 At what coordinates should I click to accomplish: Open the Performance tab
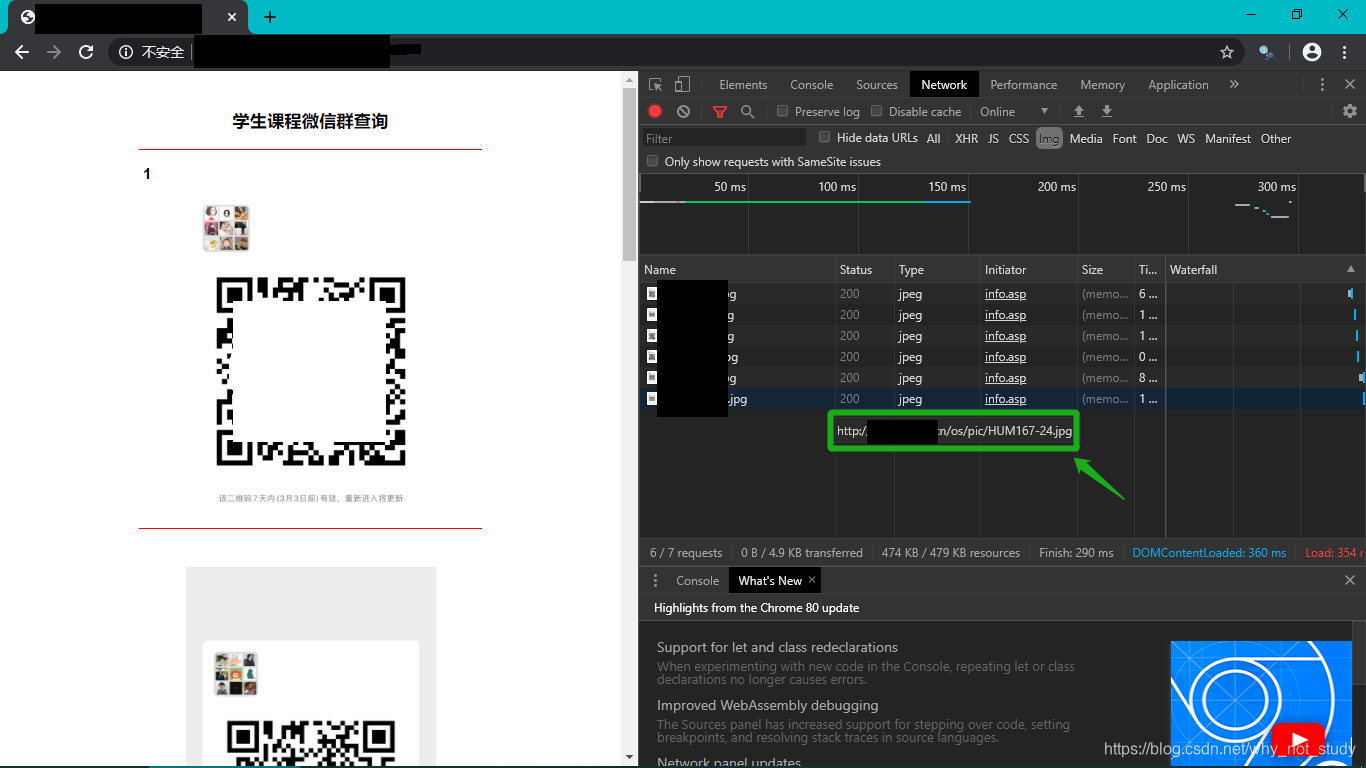click(1023, 85)
